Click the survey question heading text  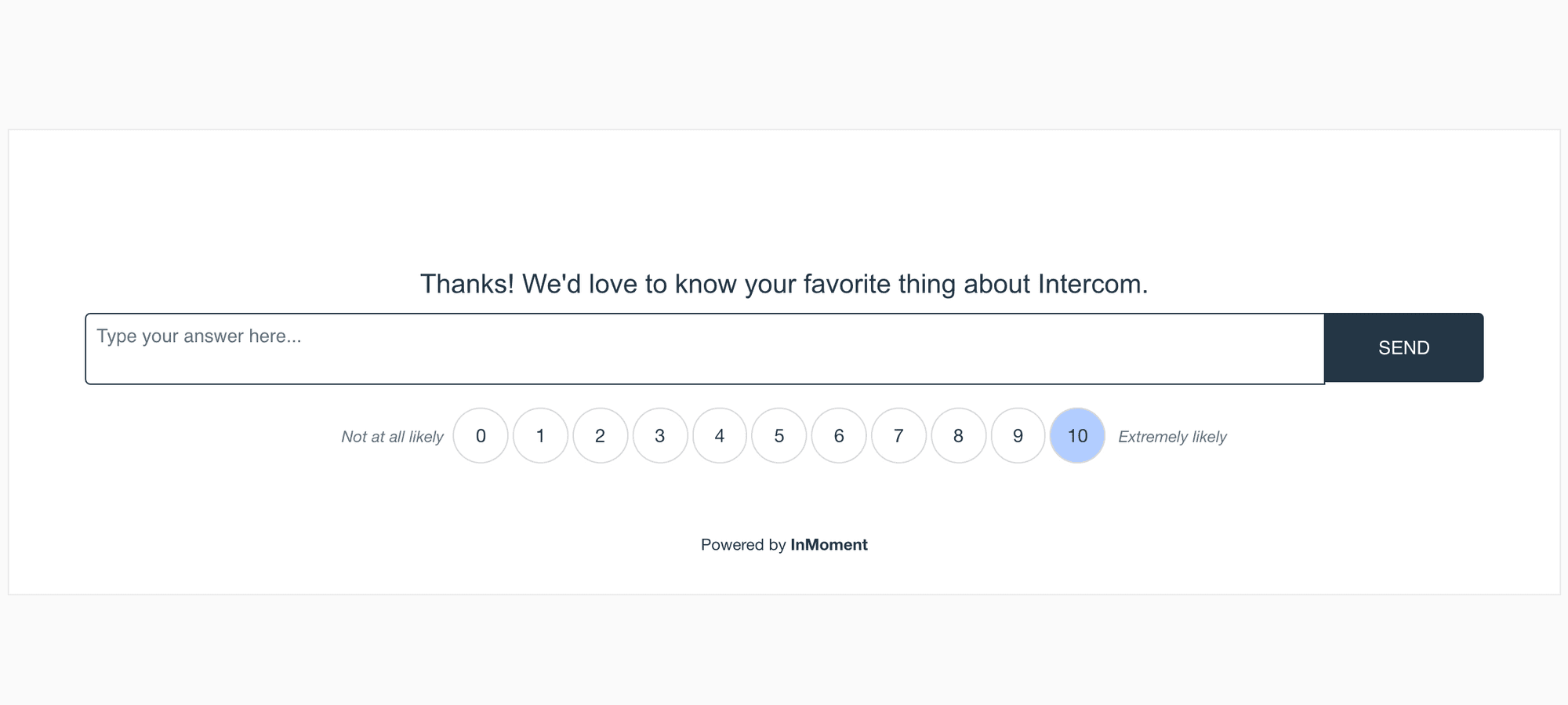click(x=784, y=284)
